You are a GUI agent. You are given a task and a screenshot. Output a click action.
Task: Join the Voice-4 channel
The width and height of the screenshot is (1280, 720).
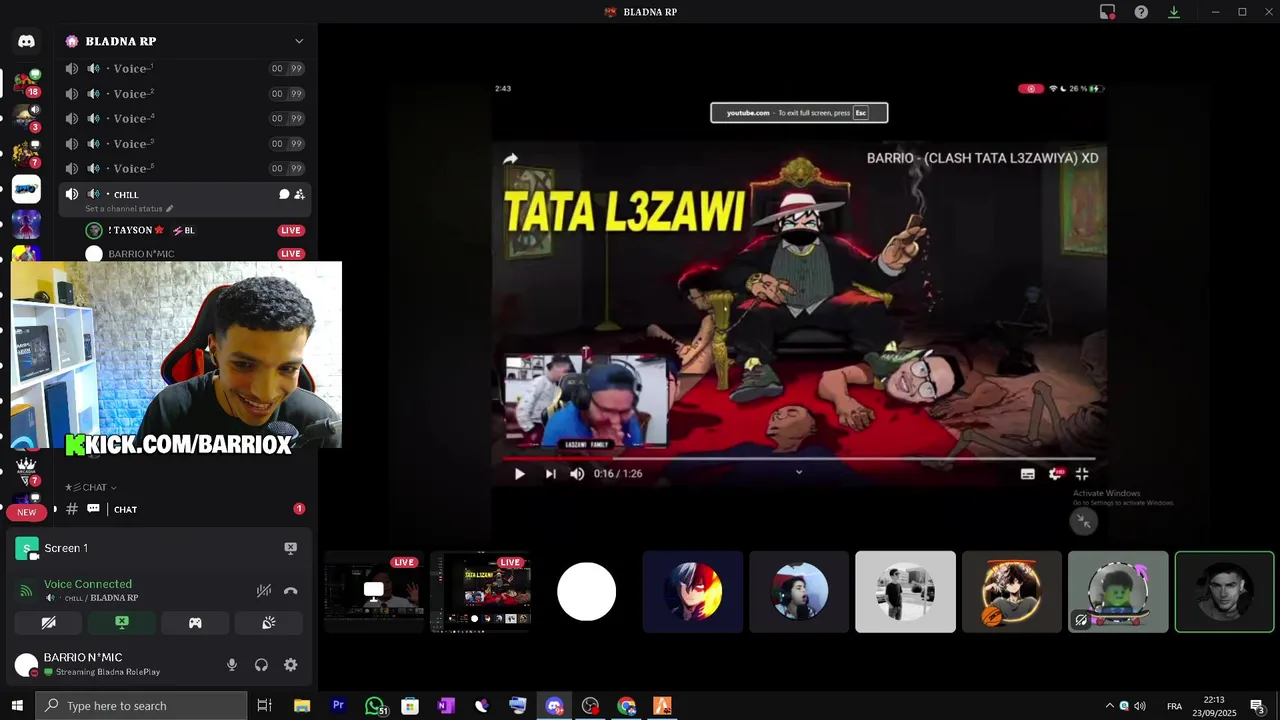coord(185,119)
